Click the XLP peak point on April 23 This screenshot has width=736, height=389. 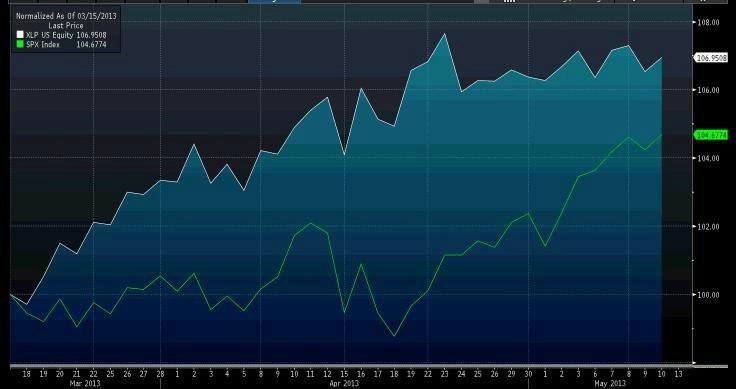(444, 34)
